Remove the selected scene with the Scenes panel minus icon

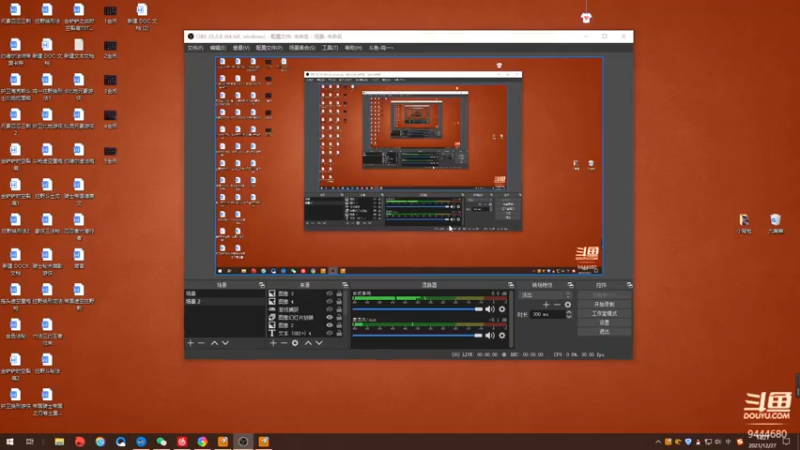click(201, 343)
